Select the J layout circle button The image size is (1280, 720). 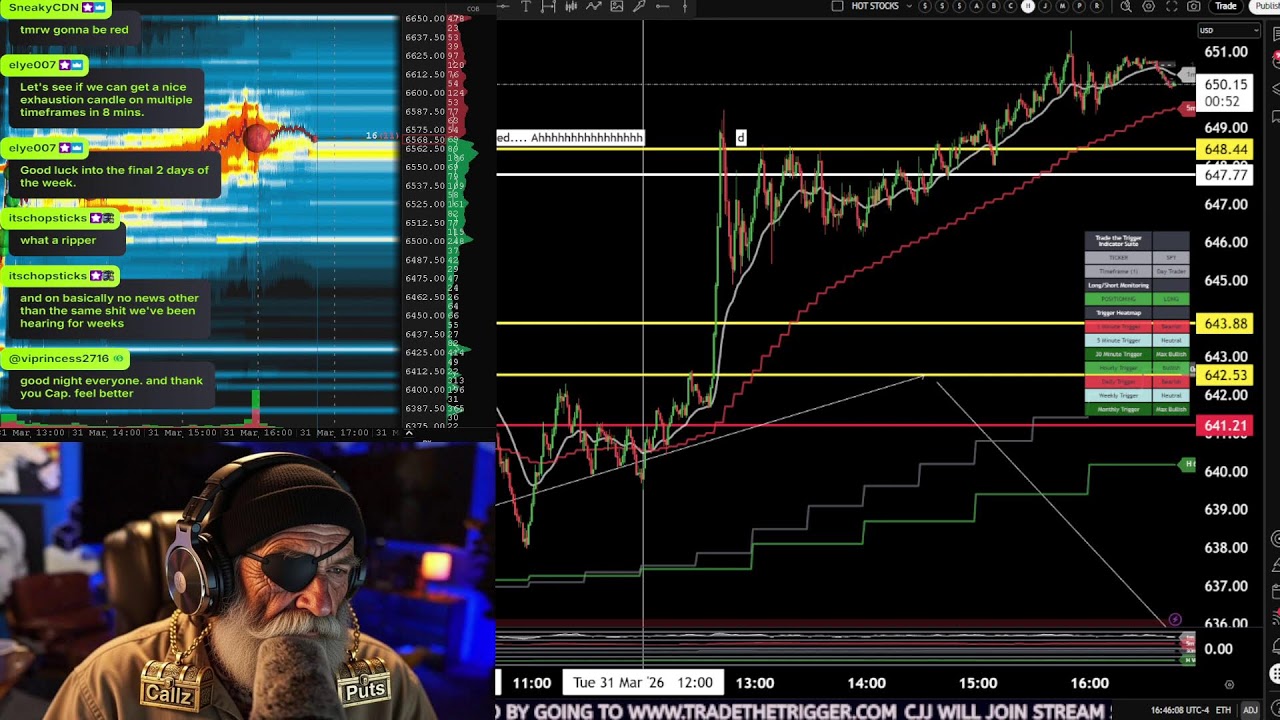1045,6
